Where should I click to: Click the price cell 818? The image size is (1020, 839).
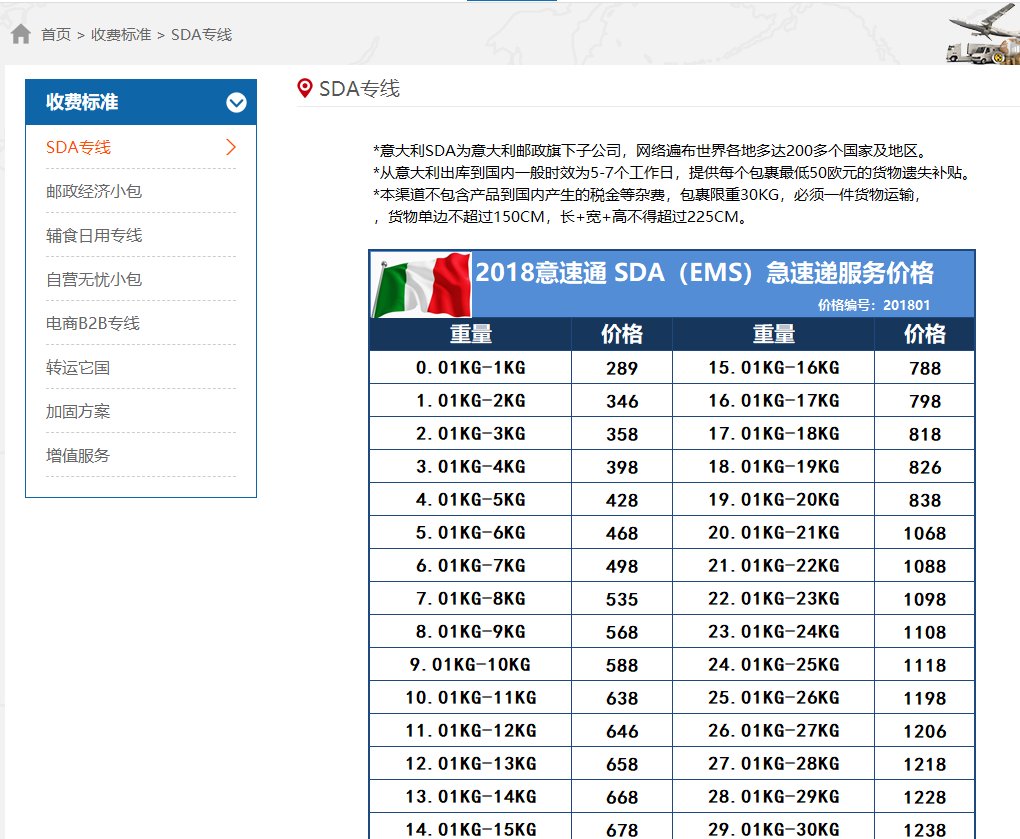click(925, 434)
